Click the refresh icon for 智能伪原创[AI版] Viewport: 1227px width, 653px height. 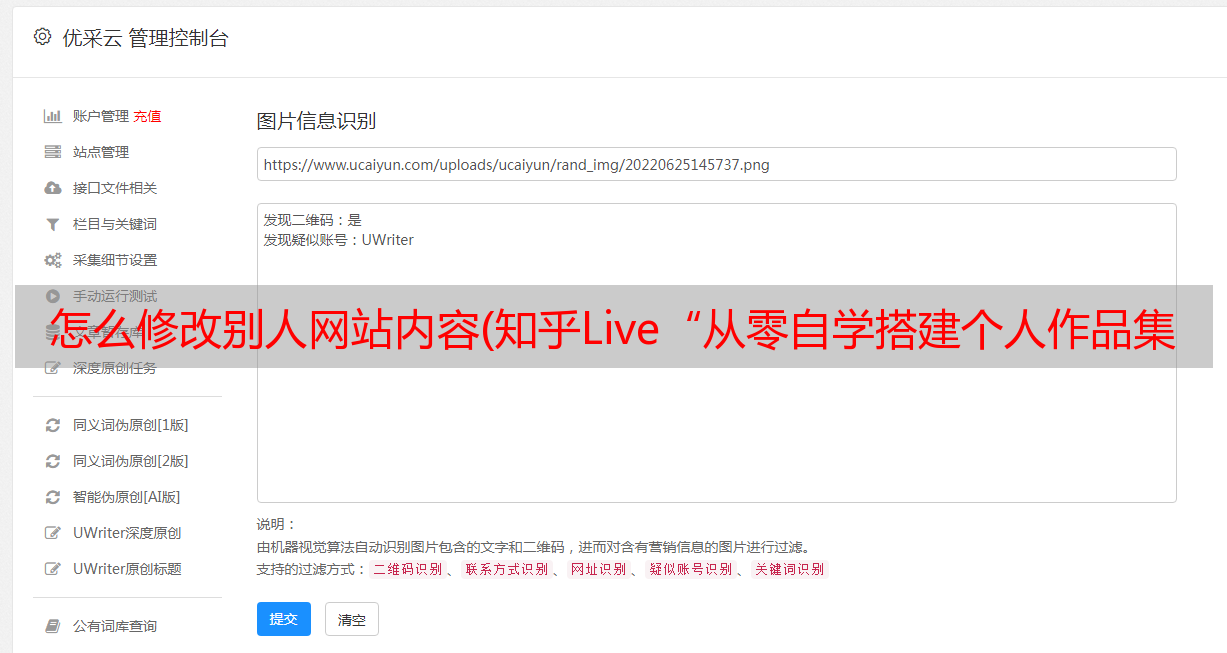pyautogui.click(x=53, y=497)
